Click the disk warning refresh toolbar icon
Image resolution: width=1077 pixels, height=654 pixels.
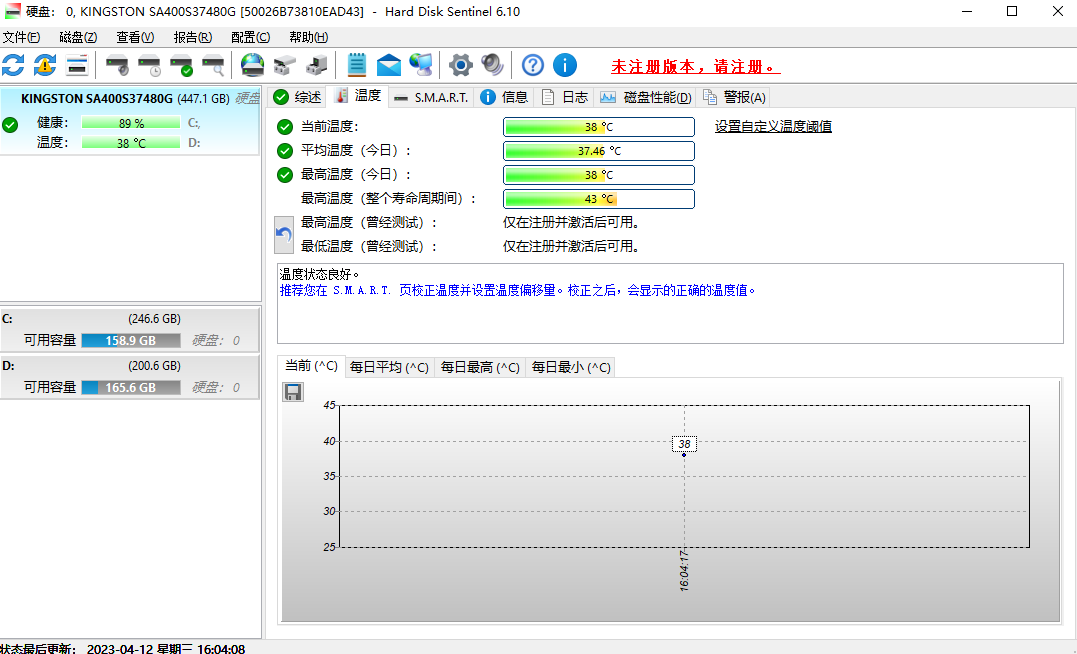click(x=44, y=64)
